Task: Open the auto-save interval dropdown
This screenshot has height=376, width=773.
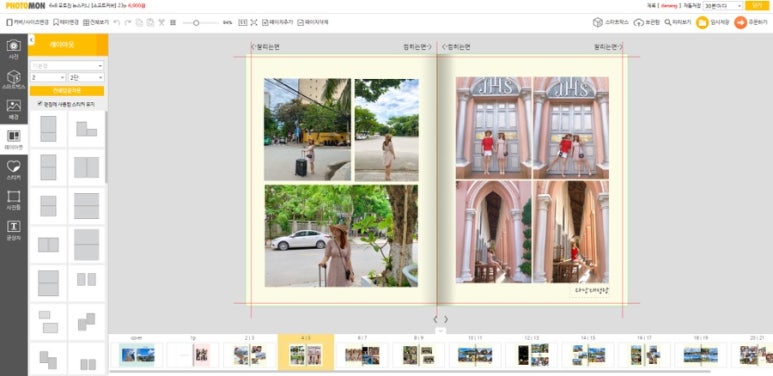Action: (x=723, y=6)
